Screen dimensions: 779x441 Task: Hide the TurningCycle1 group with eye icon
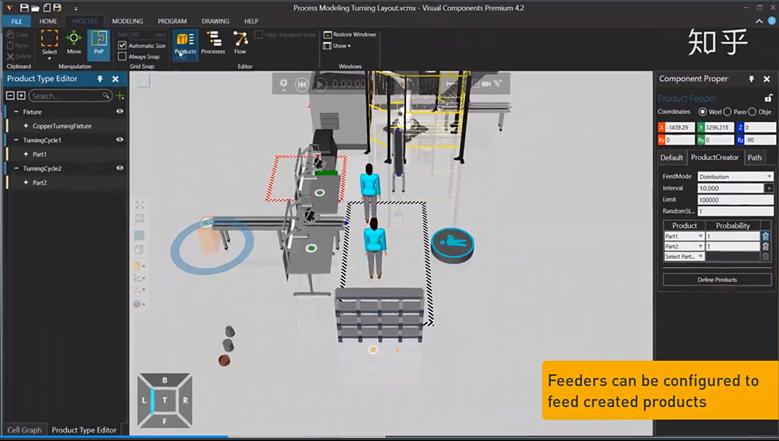120,140
